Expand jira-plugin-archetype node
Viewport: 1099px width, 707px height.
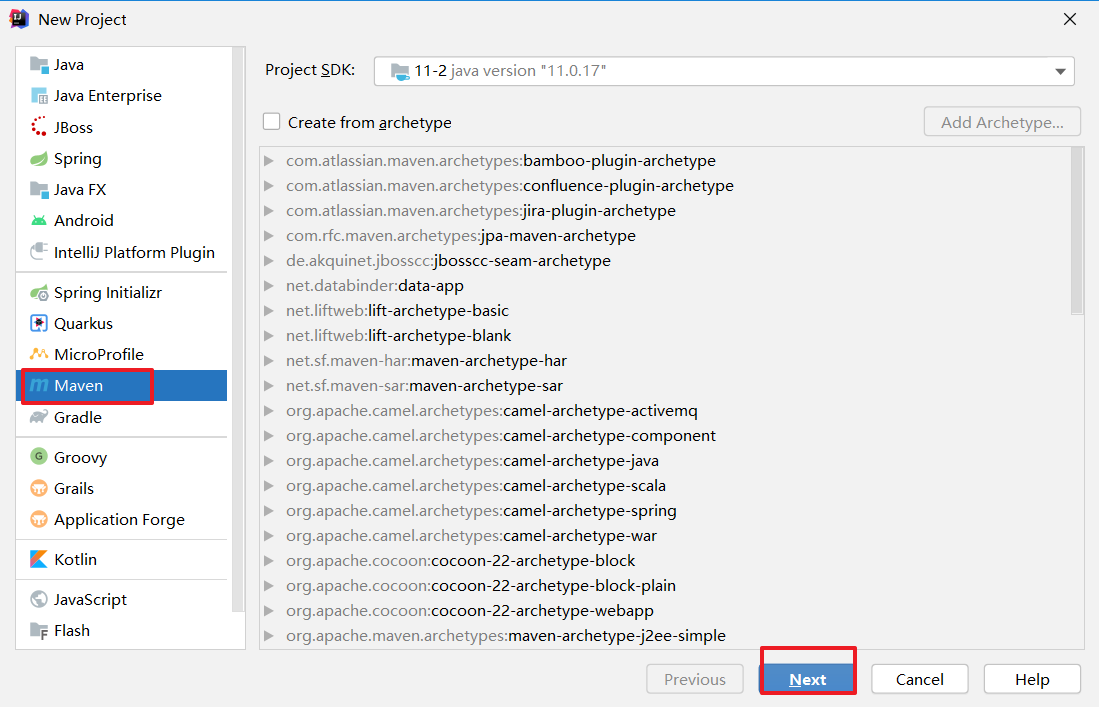pos(268,210)
